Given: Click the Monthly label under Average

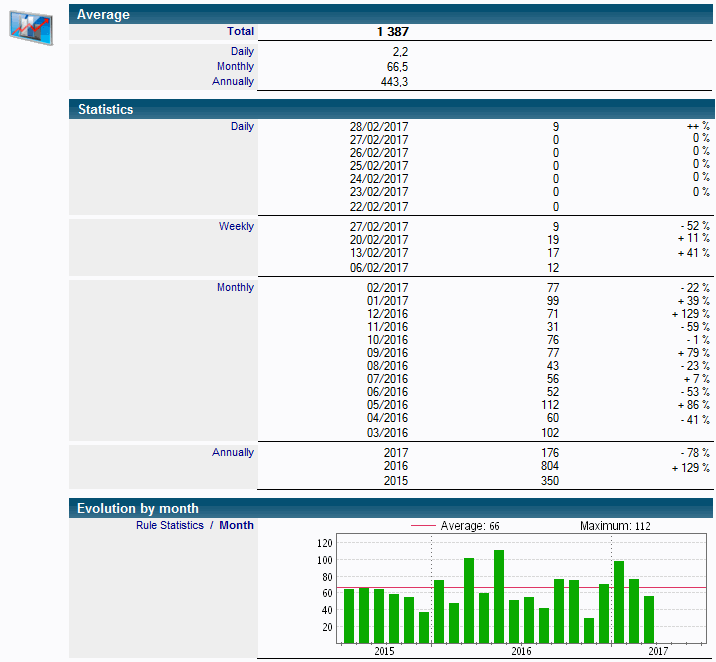Looking at the screenshot, I should coord(235,67).
